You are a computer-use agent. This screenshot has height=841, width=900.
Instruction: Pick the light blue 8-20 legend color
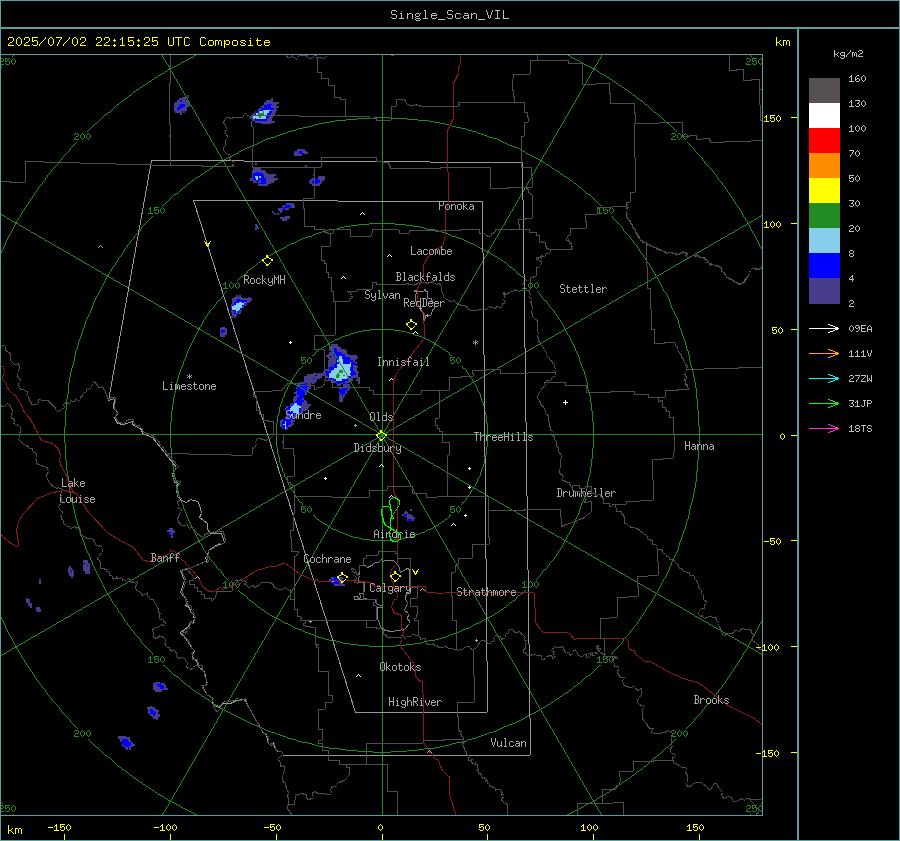pos(824,241)
